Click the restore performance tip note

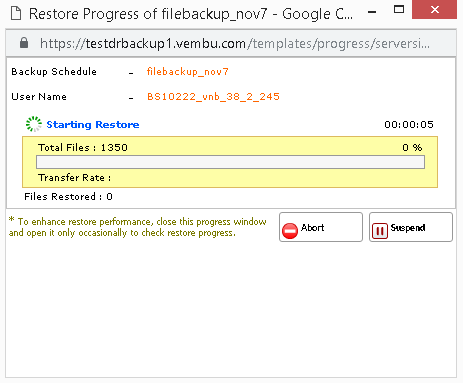tap(138, 227)
